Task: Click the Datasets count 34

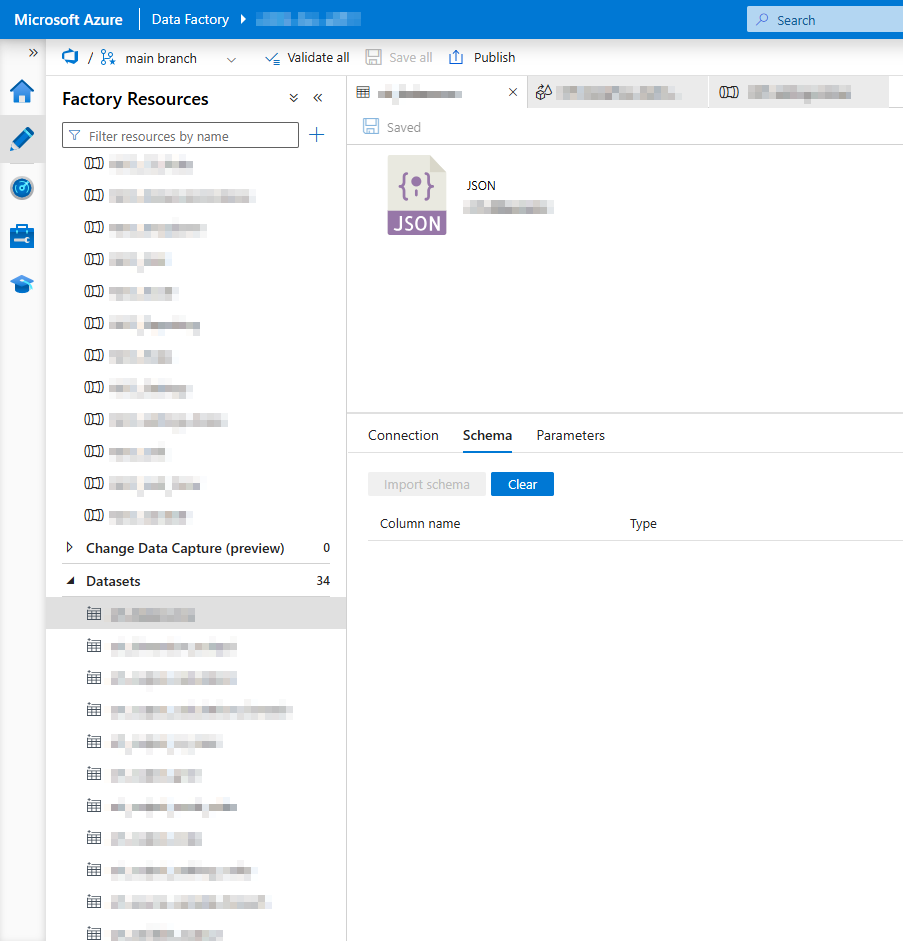Action: (323, 581)
